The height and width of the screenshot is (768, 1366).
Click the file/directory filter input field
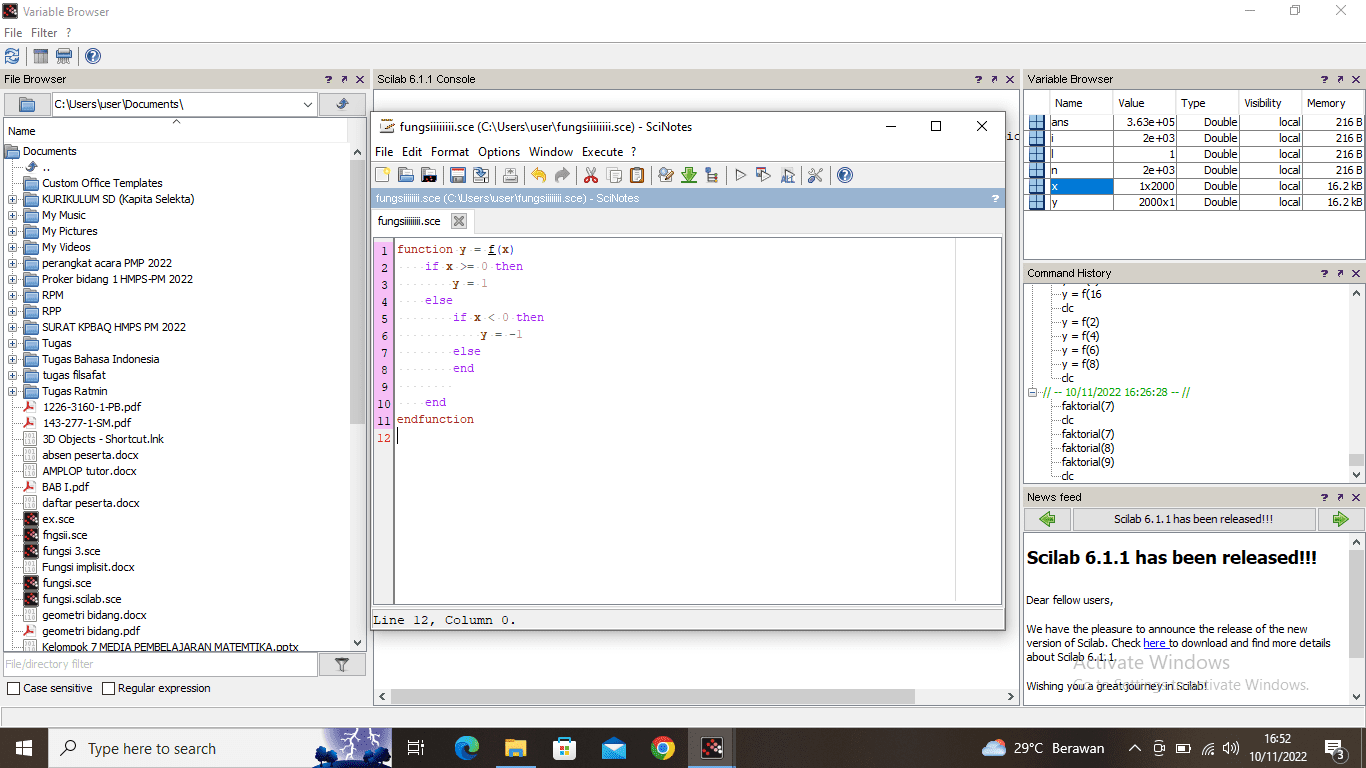pyautogui.click(x=160, y=664)
